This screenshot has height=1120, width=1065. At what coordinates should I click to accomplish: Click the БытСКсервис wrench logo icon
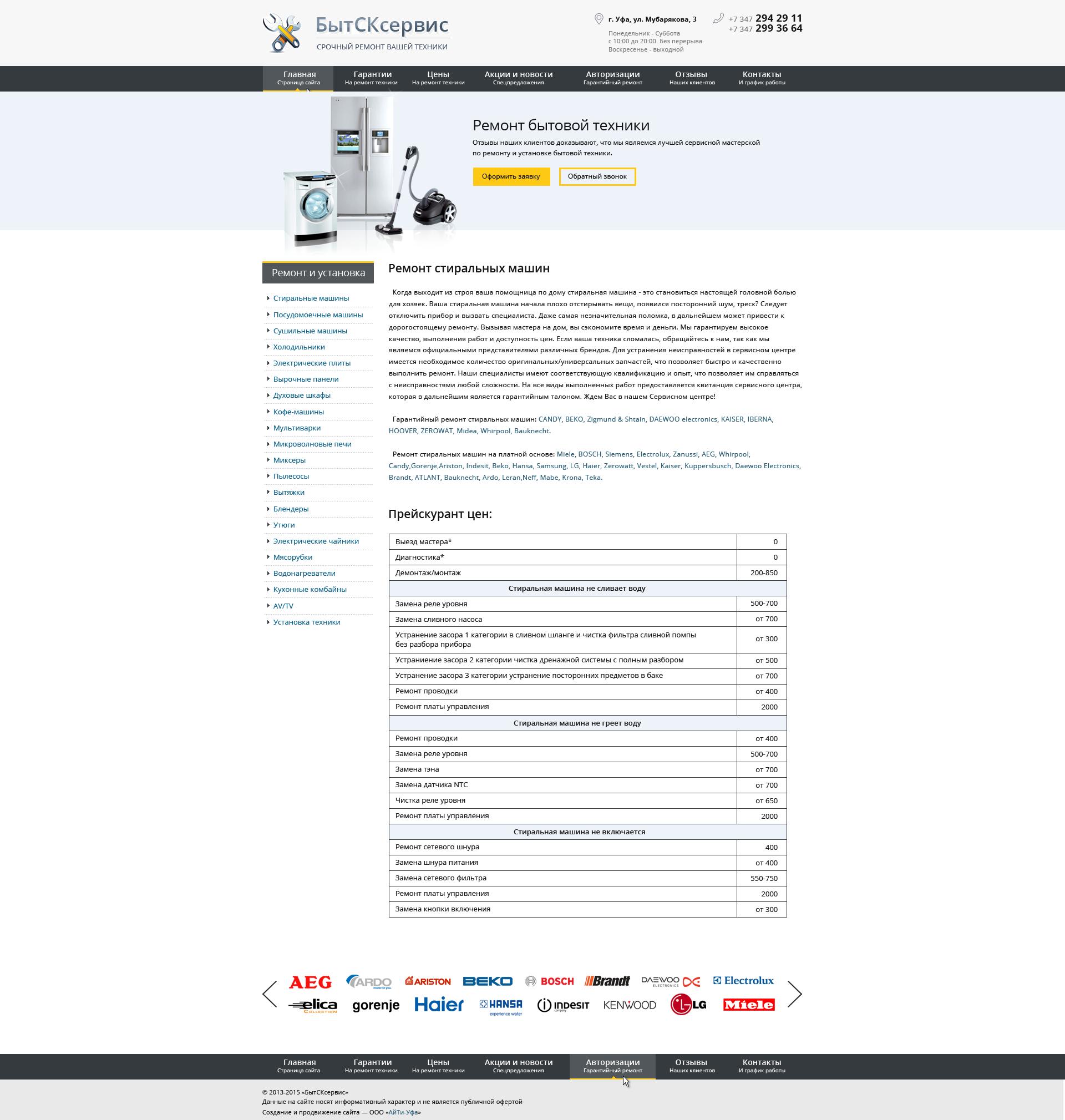coord(282,33)
